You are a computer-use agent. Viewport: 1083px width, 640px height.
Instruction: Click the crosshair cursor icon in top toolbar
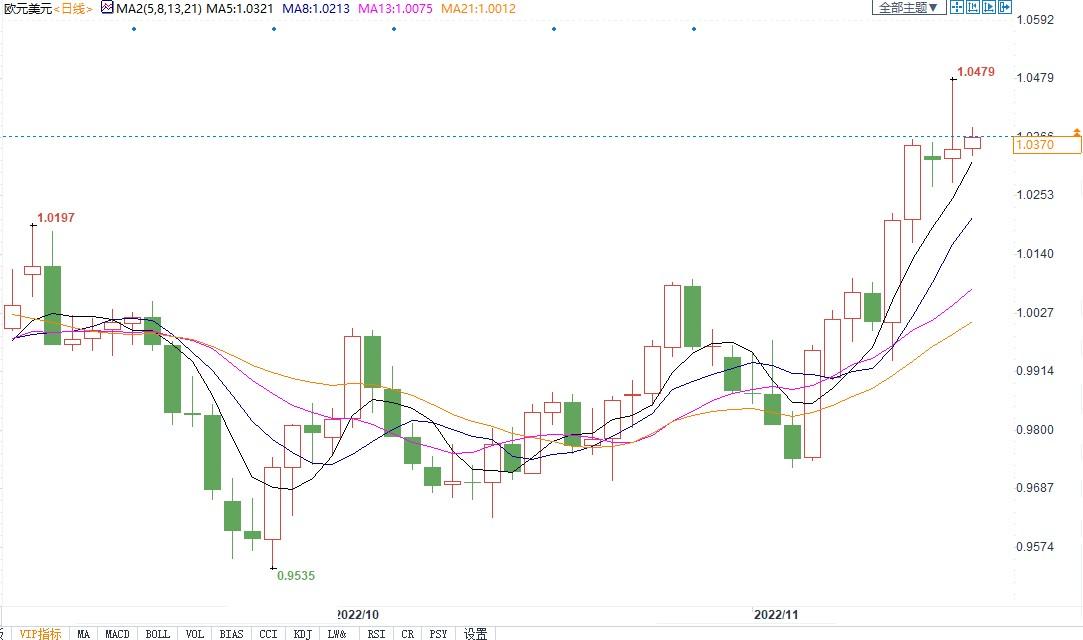(956, 7)
